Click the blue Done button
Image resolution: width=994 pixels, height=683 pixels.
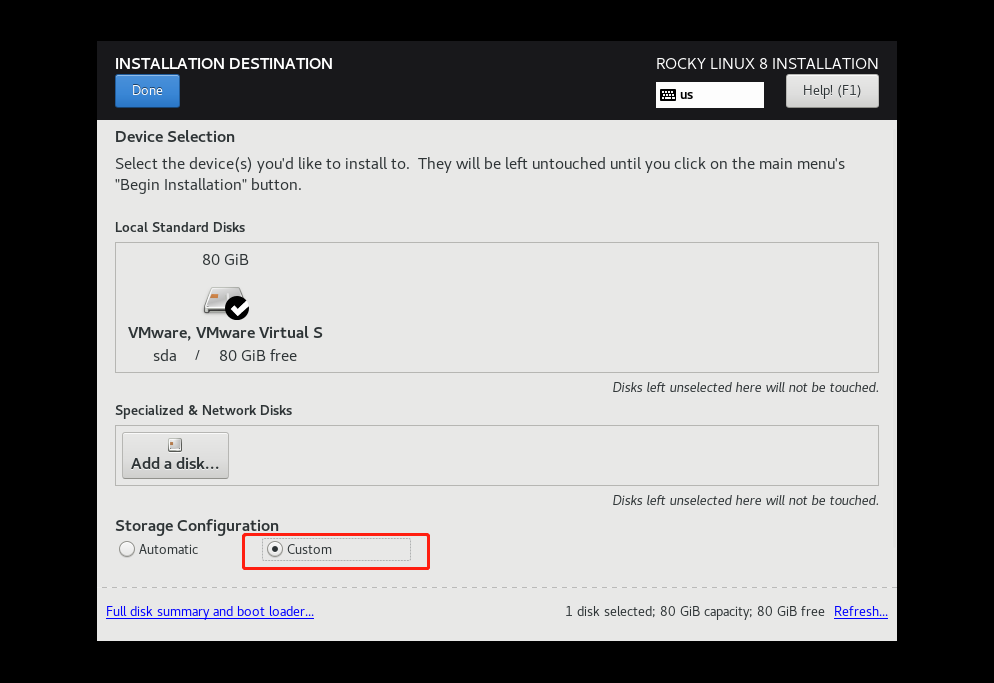pyautogui.click(x=147, y=91)
